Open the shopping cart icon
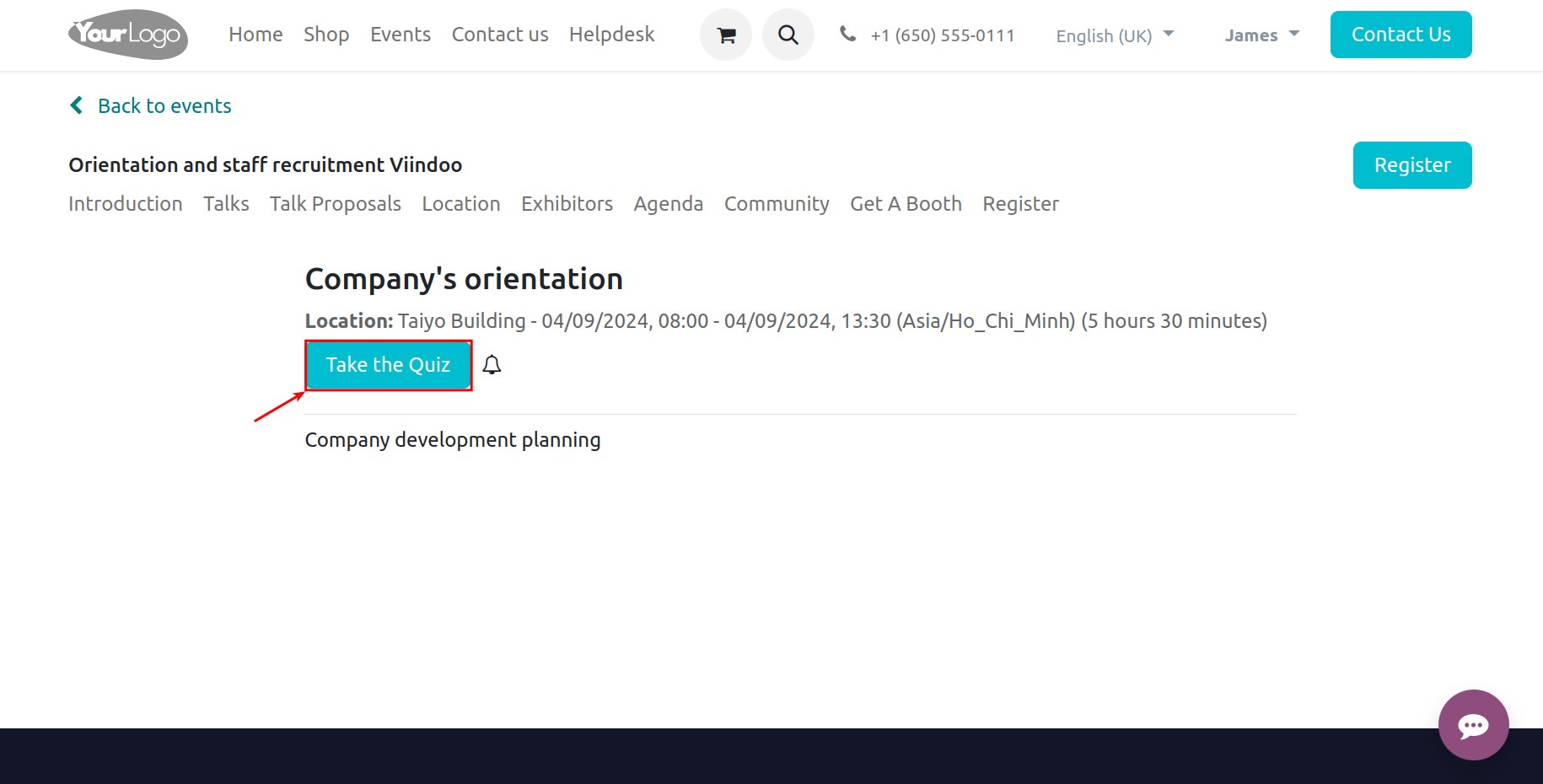This screenshot has height=784, width=1543. 726,35
